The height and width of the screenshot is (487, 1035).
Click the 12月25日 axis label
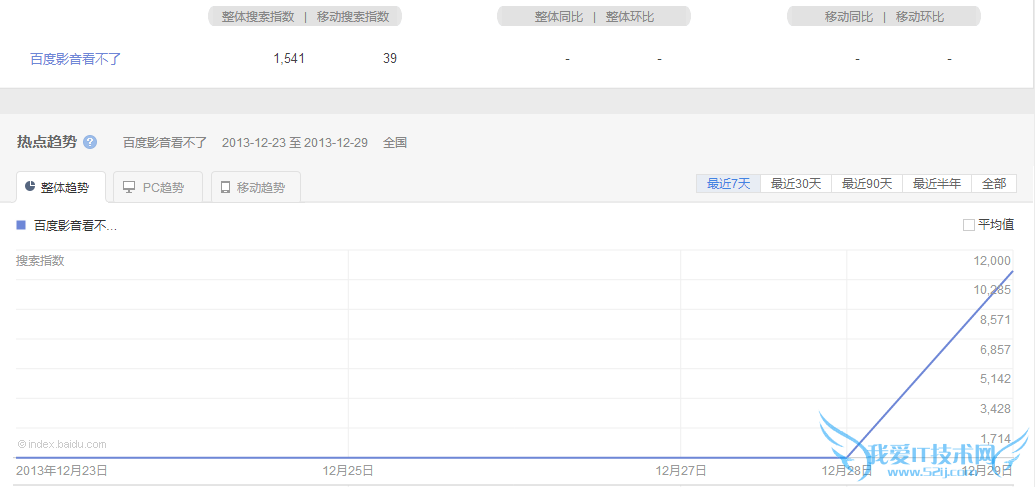tap(348, 471)
